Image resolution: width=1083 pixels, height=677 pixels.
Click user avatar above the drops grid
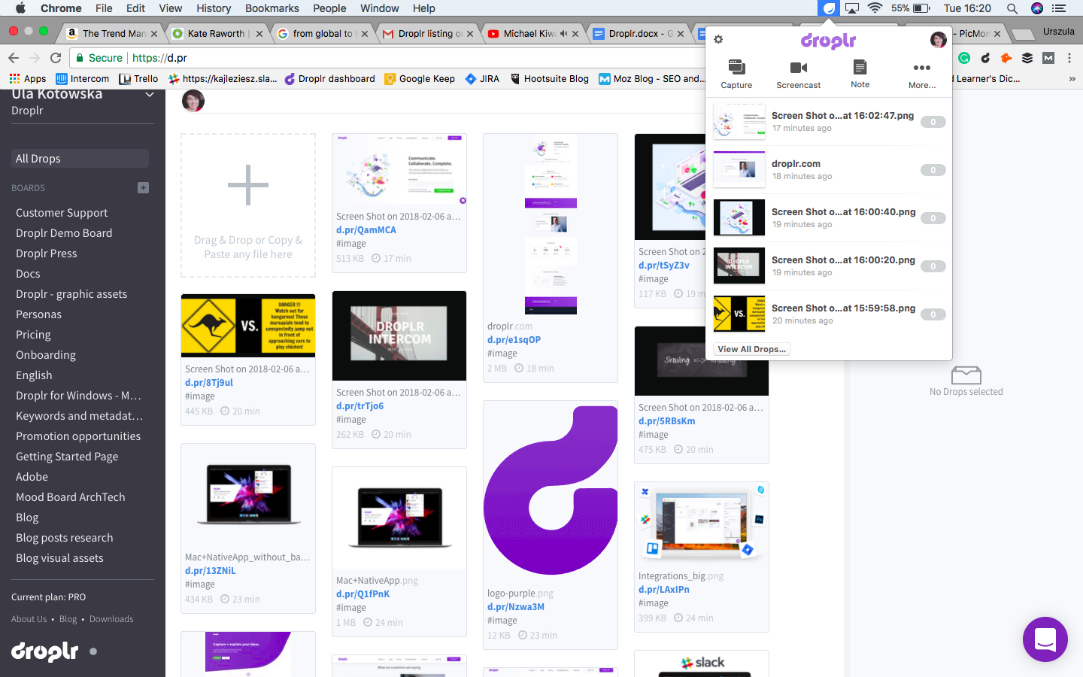click(x=193, y=101)
